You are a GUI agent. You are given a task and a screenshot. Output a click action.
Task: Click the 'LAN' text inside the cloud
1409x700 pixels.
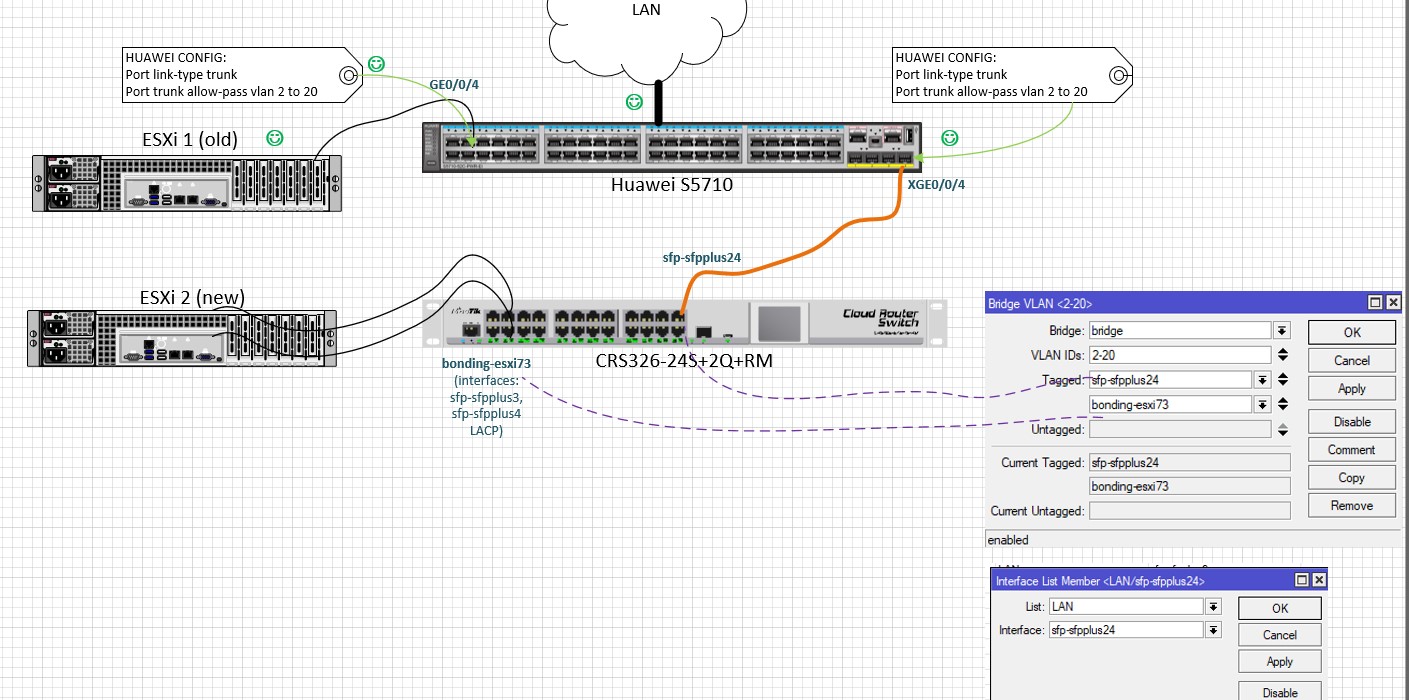647,11
